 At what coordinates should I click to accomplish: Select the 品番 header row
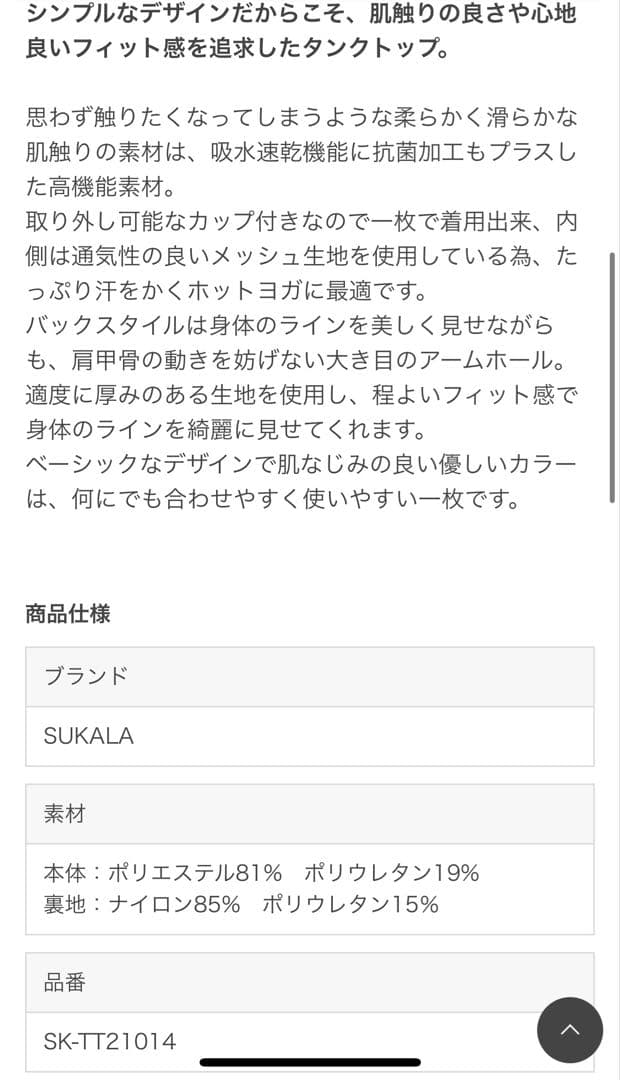(x=310, y=982)
